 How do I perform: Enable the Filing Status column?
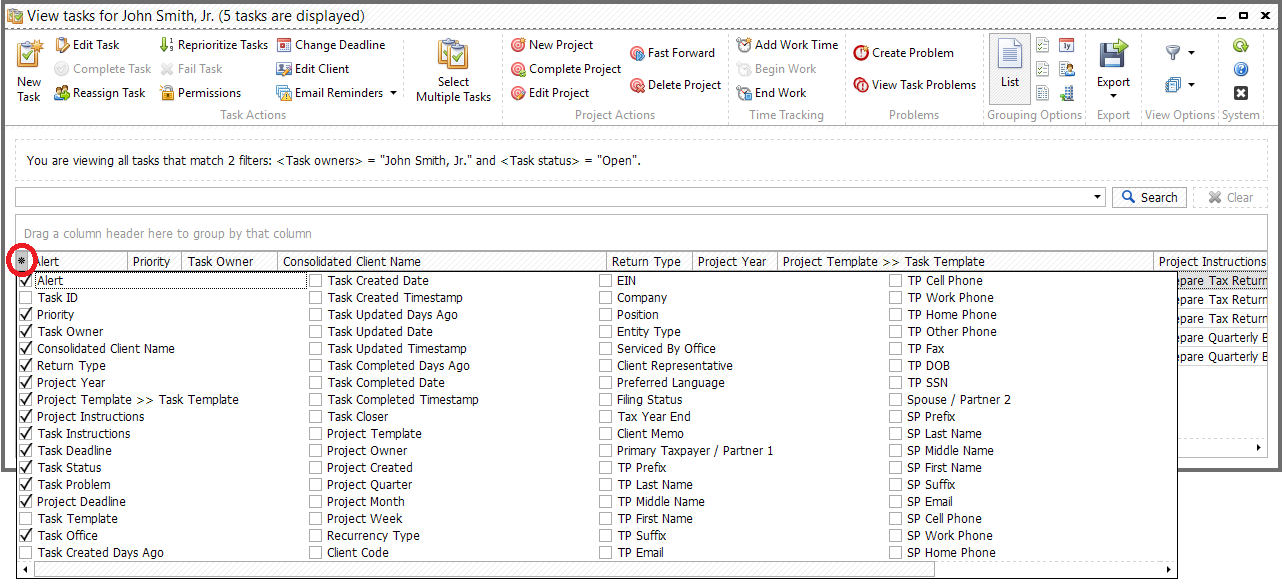(606, 400)
